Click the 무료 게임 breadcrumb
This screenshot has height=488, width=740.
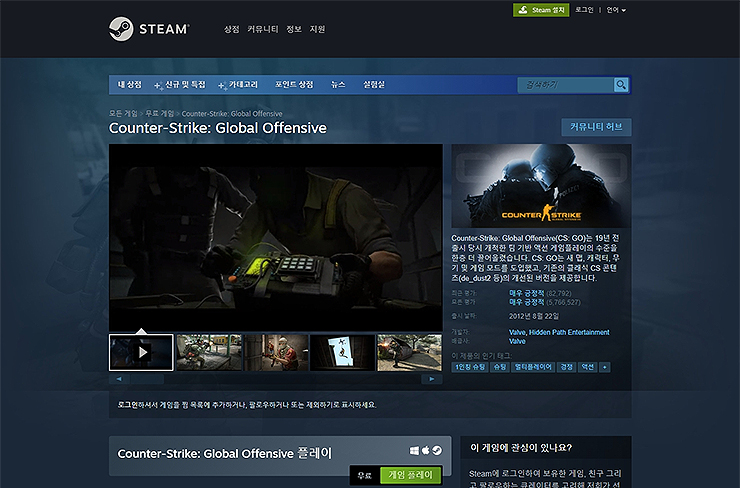pyautogui.click(x=160, y=114)
